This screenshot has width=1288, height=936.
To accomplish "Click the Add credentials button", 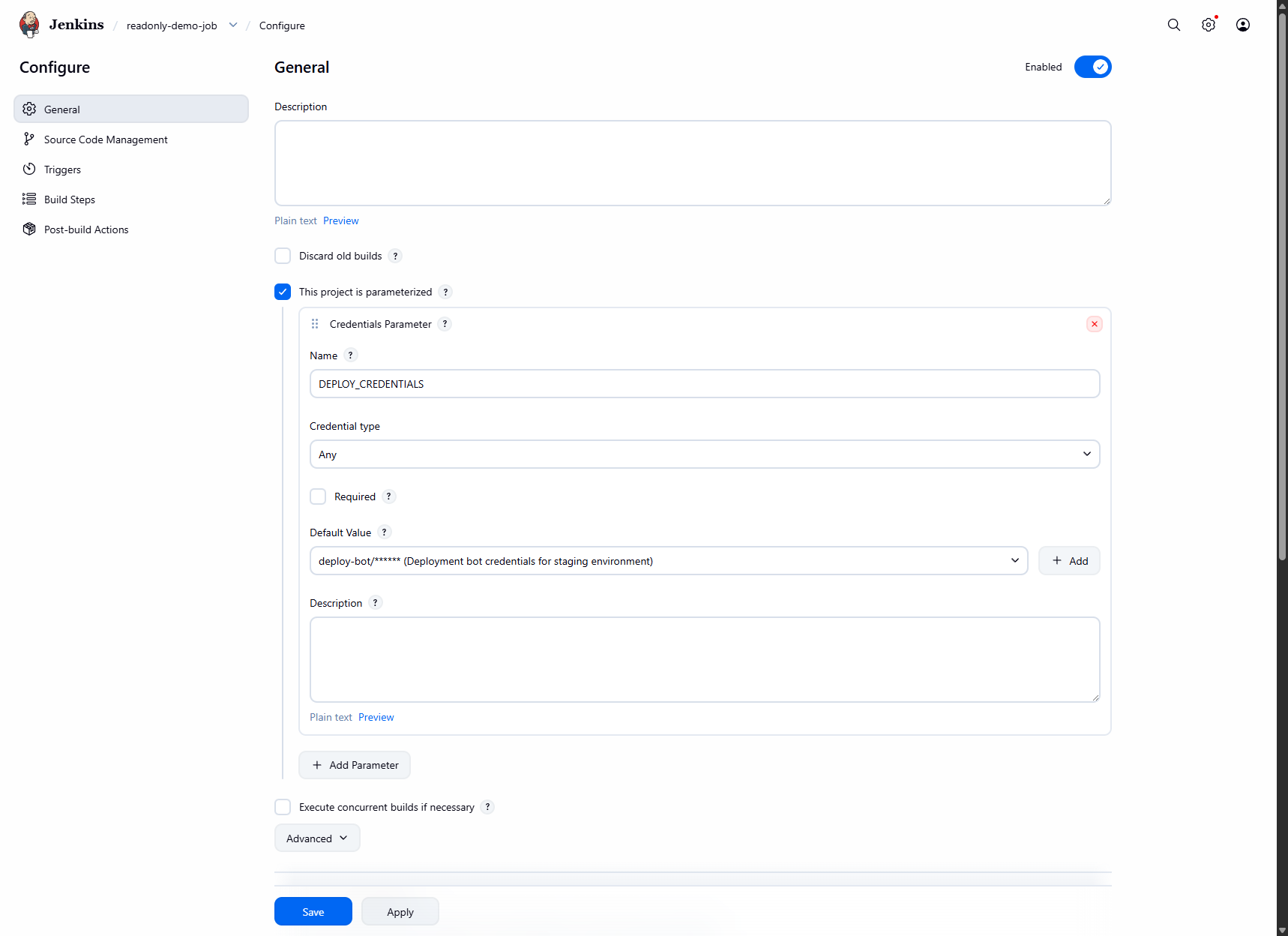I will [x=1069, y=561].
